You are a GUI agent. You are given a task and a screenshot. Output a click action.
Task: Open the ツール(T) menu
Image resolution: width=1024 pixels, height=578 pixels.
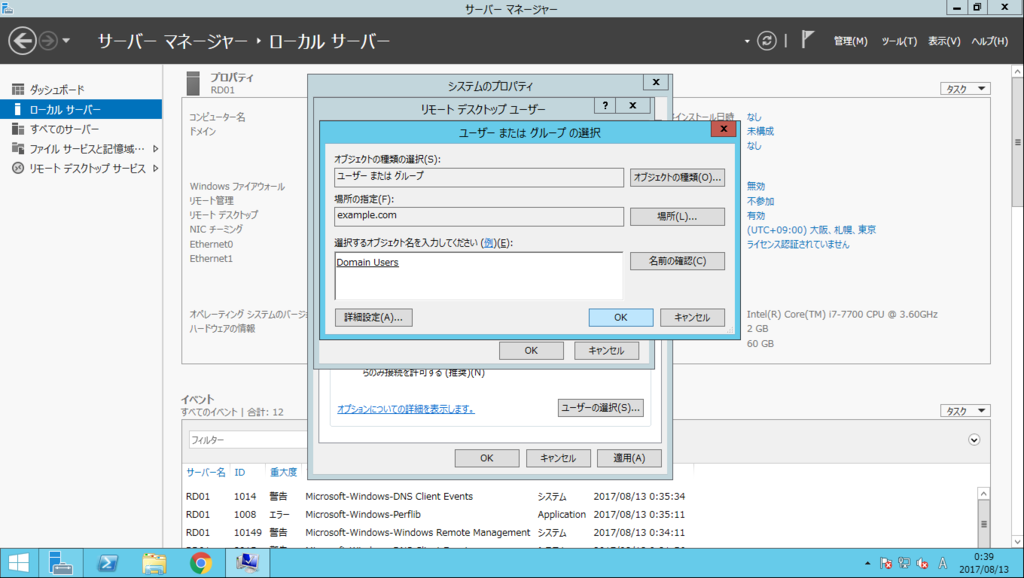click(899, 41)
